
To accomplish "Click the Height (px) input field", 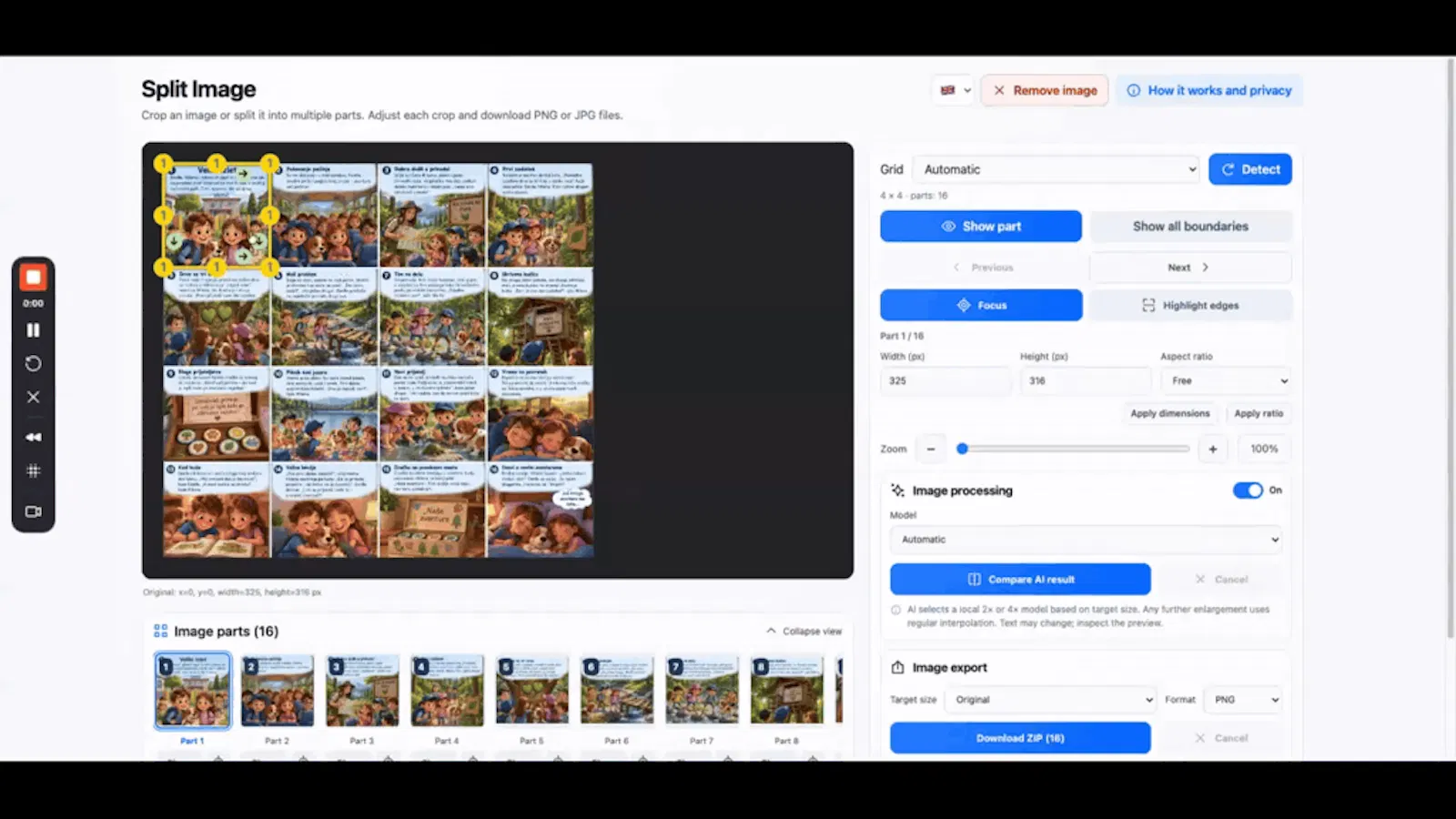I will point(1085,380).
